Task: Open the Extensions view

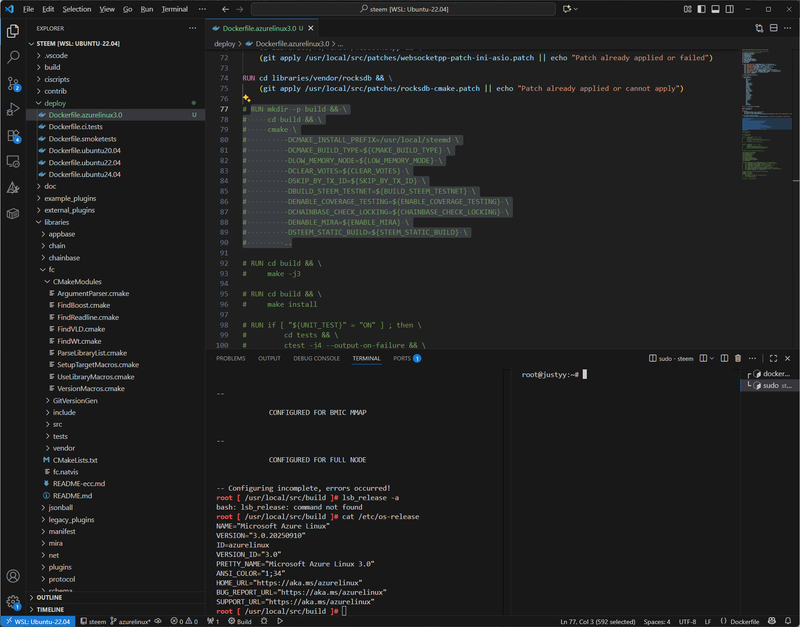Action: click(14, 135)
